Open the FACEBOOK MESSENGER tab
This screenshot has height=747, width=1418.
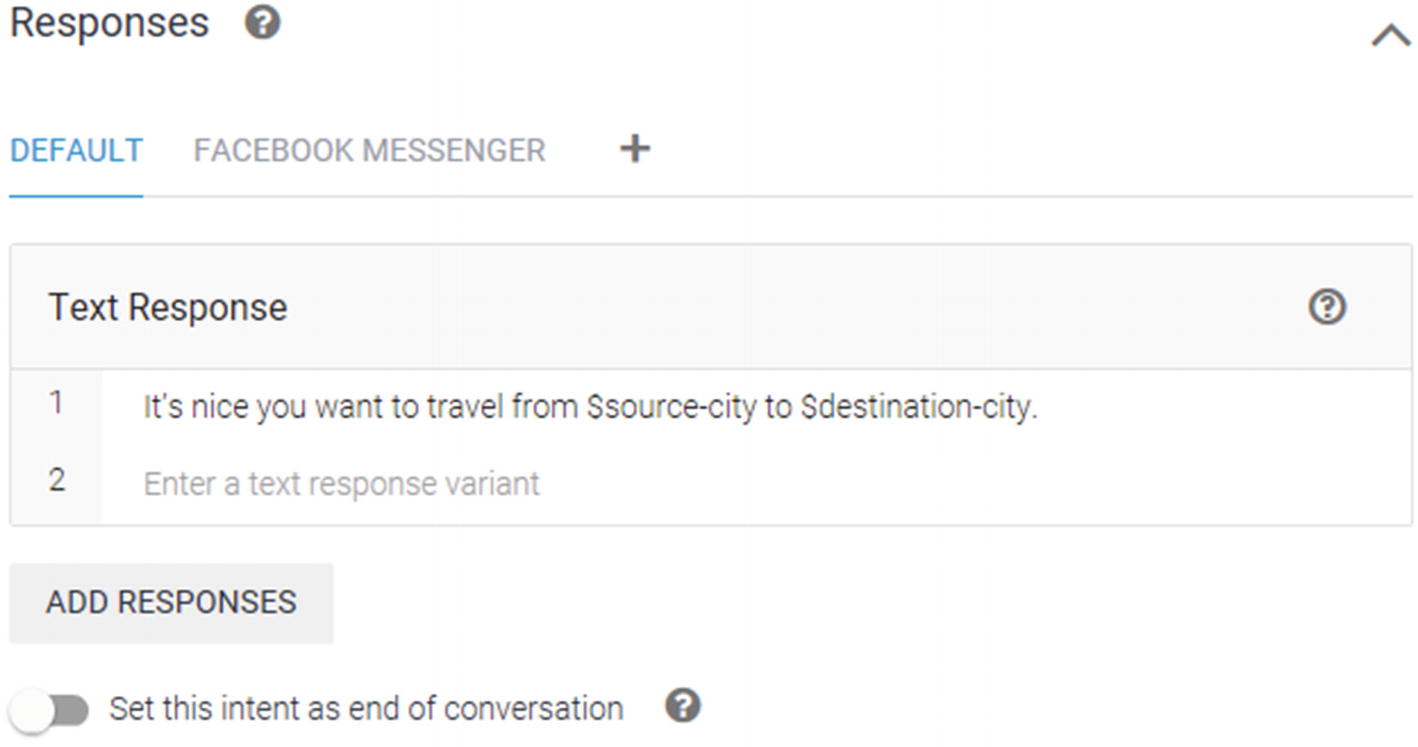tap(369, 150)
